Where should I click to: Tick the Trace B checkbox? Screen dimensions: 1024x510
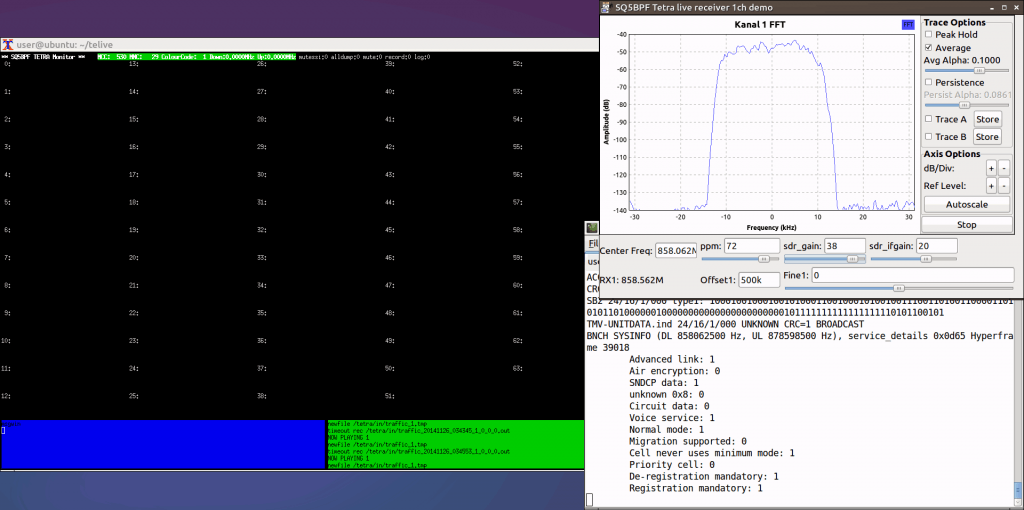pyautogui.click(x=929, y=137)
